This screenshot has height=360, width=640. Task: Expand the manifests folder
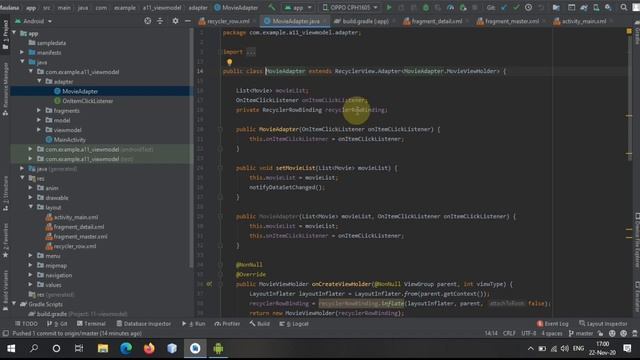pyautogui.click(x=22, y=52)
